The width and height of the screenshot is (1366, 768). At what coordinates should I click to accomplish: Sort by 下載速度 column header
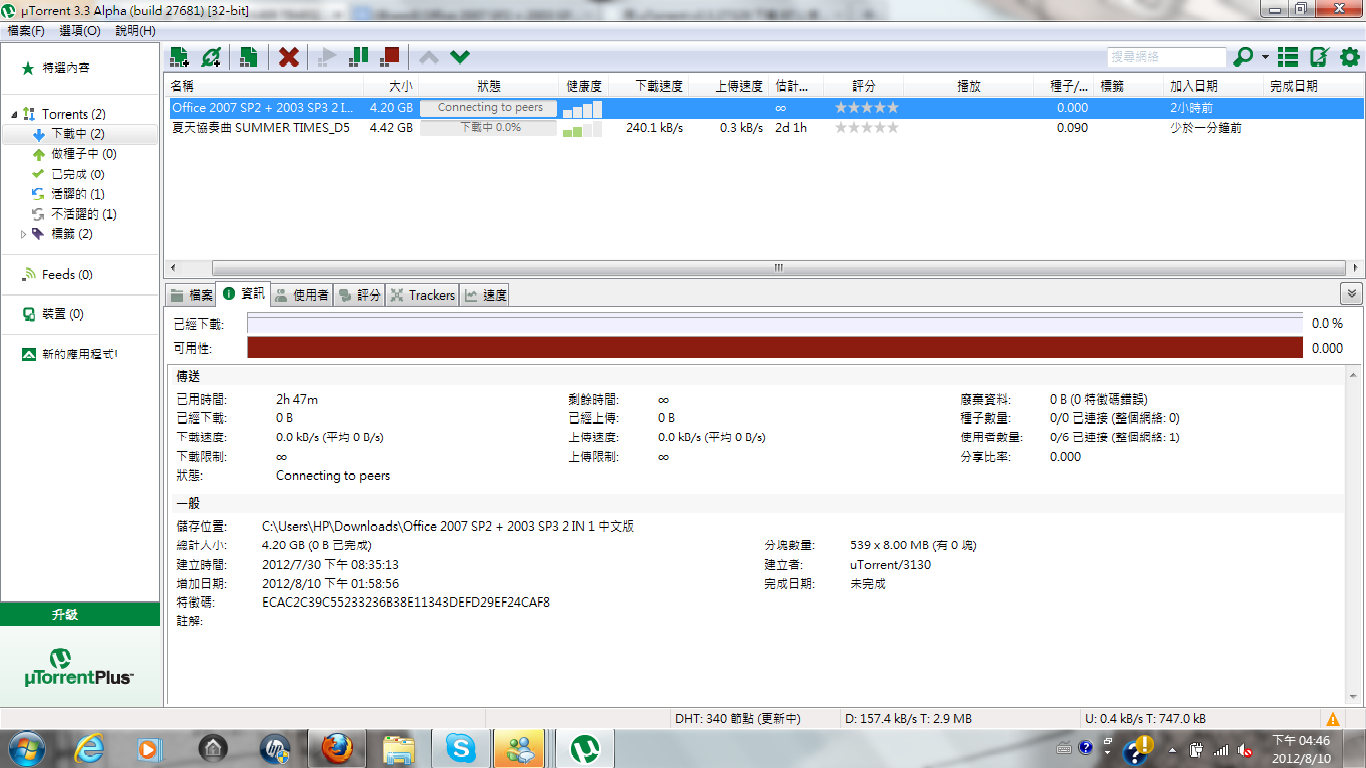[648, 86]
